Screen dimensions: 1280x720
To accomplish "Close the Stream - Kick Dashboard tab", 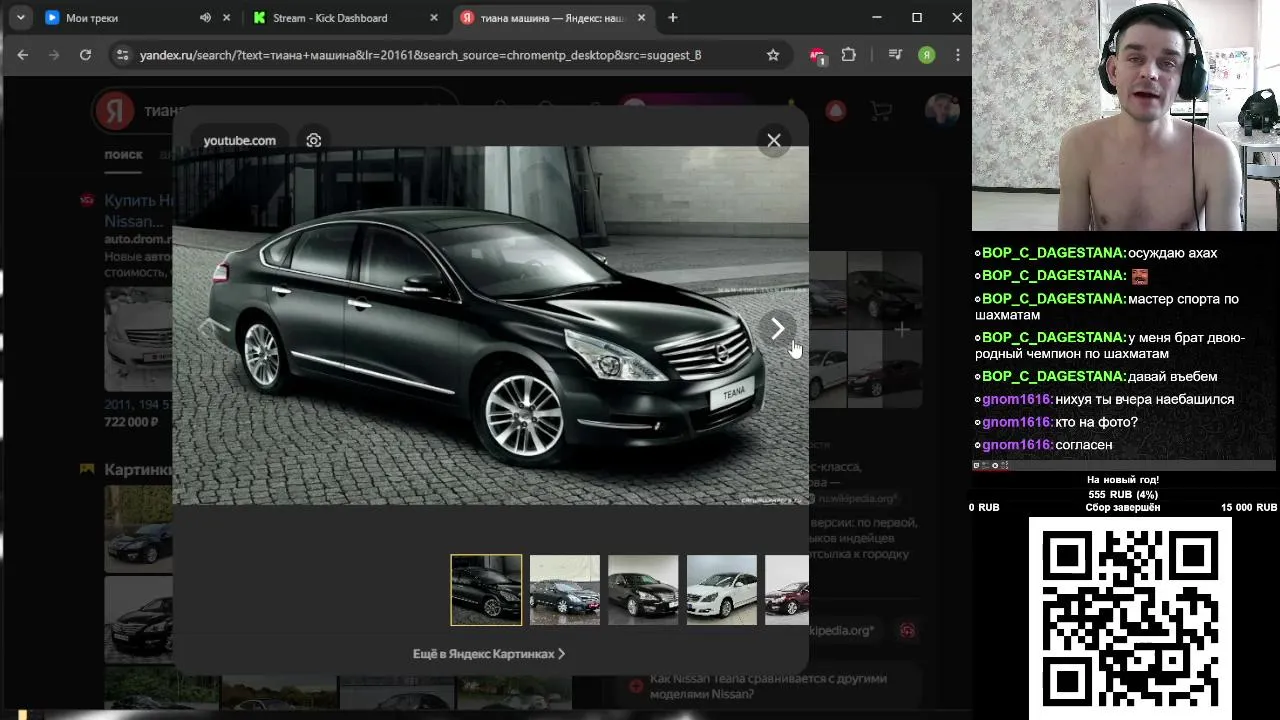I will click(434, 18).
